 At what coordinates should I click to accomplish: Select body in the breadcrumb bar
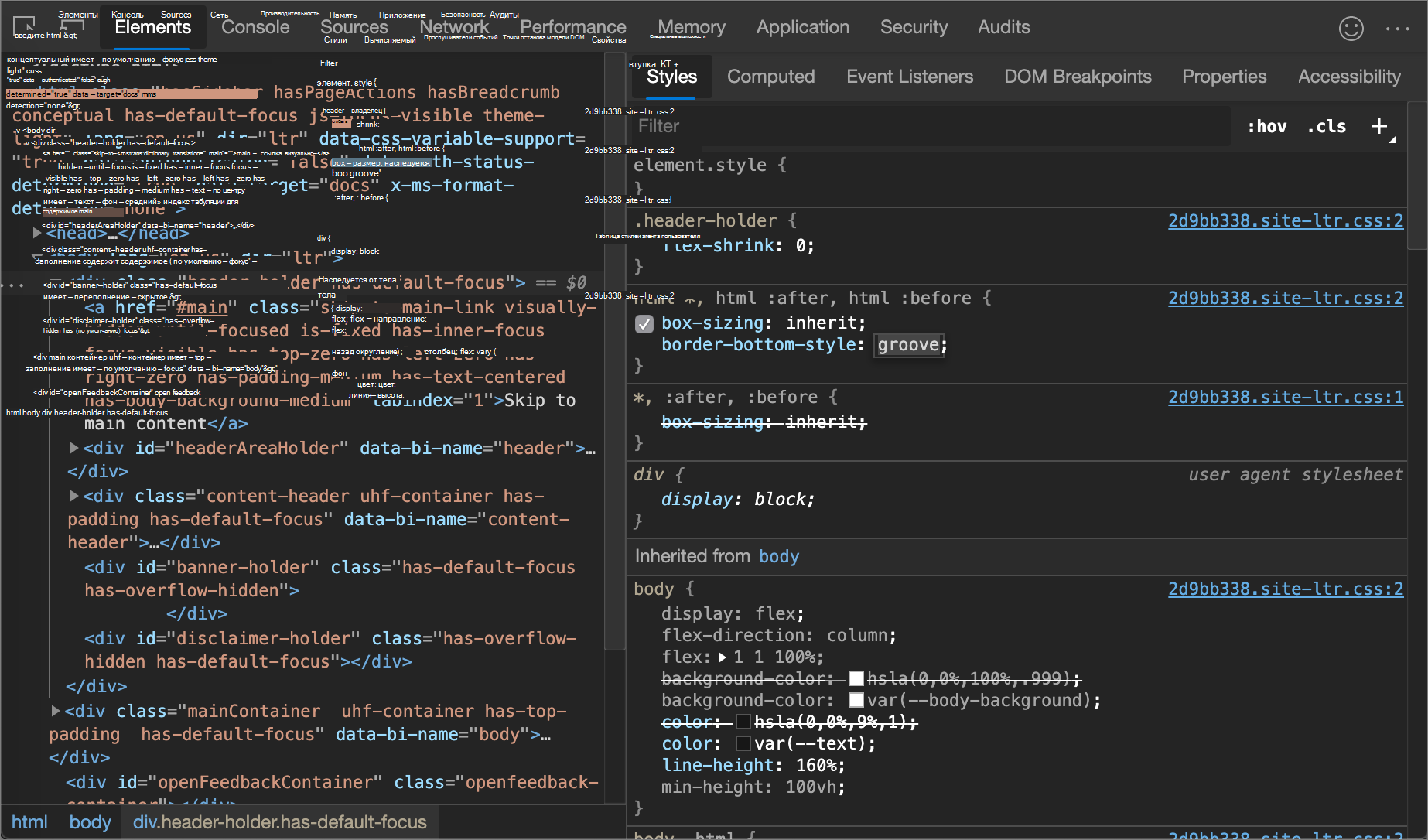point(90,822)
